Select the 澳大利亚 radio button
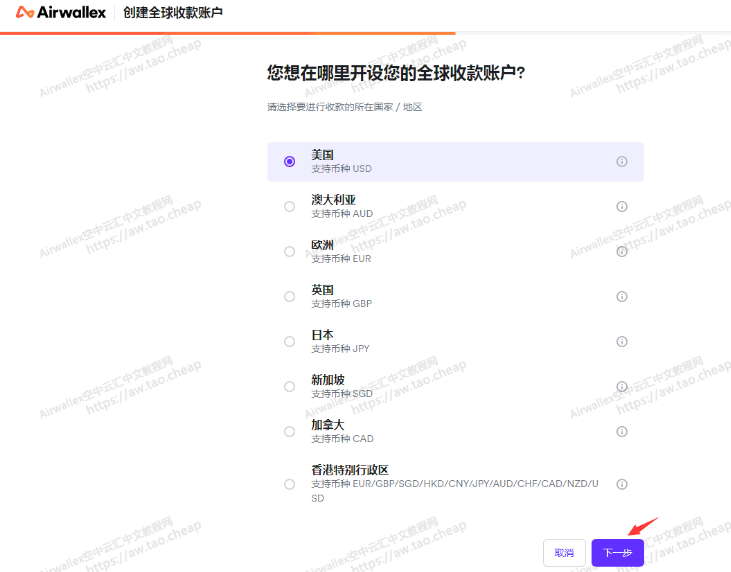Image resolution: width=731 pixels, height=572 pixels. (290, 207)
